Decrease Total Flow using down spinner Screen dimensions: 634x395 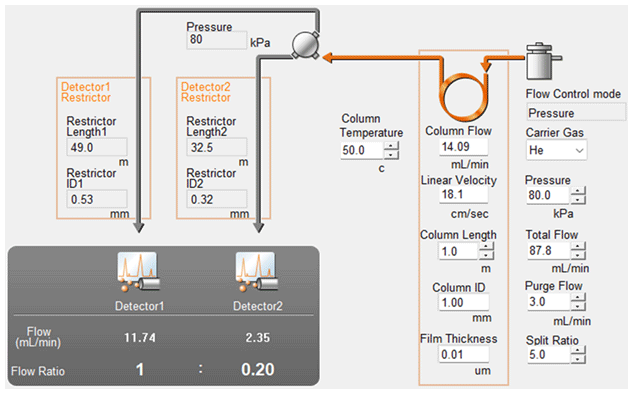click(578, 255)
